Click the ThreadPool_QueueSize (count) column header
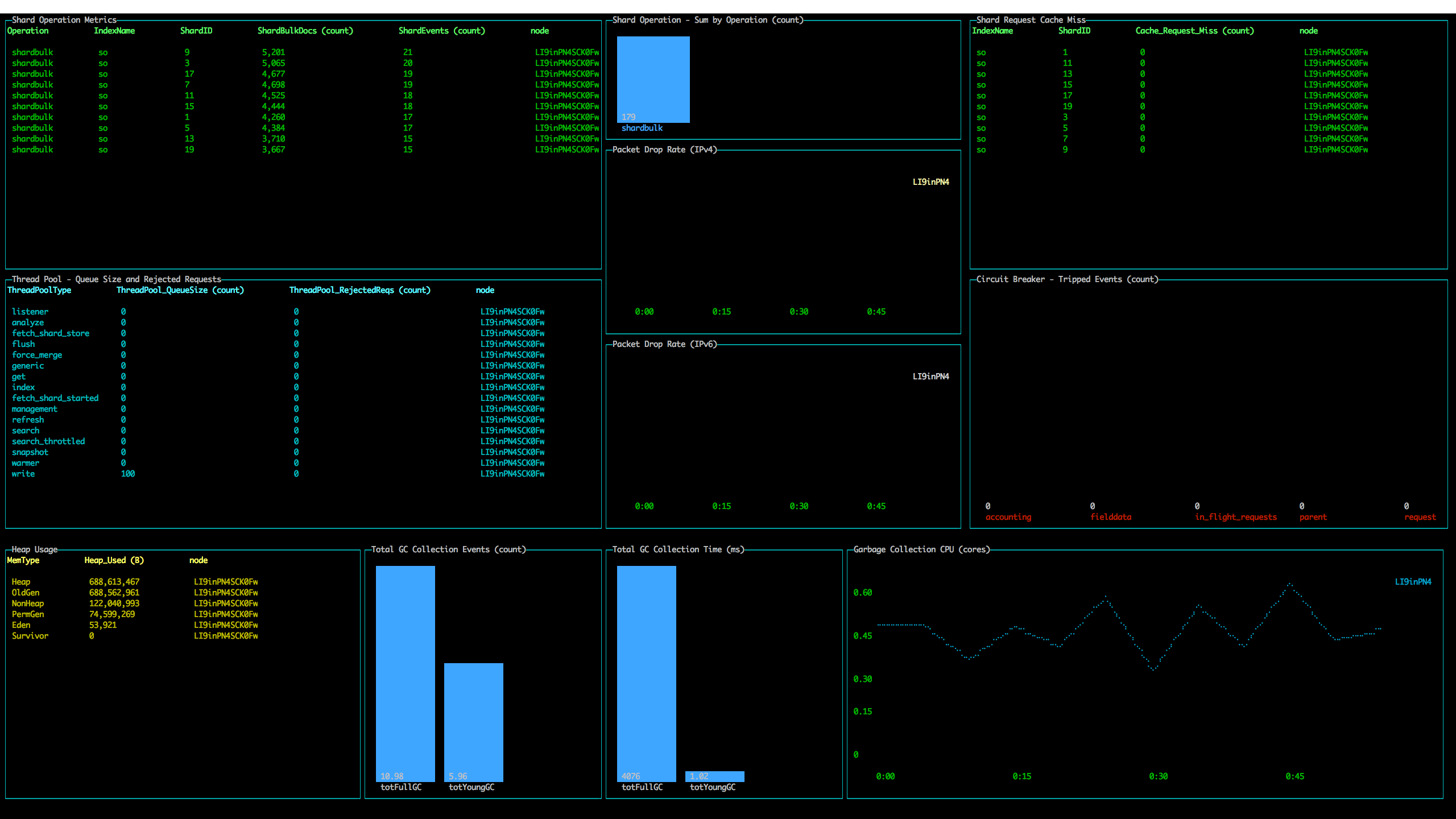This screenshot has width=1456, height=819. click(180, 290)
